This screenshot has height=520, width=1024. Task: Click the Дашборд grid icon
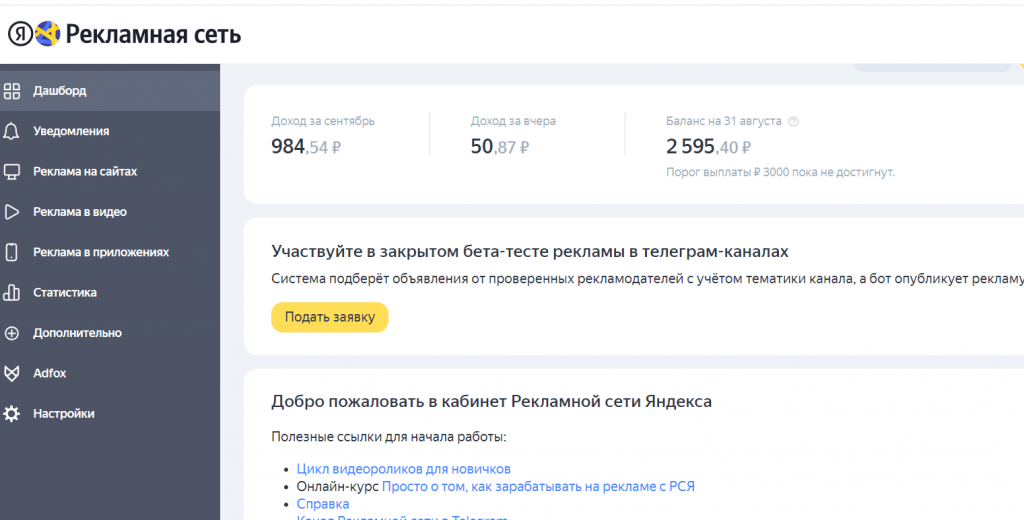coord(12,91)
